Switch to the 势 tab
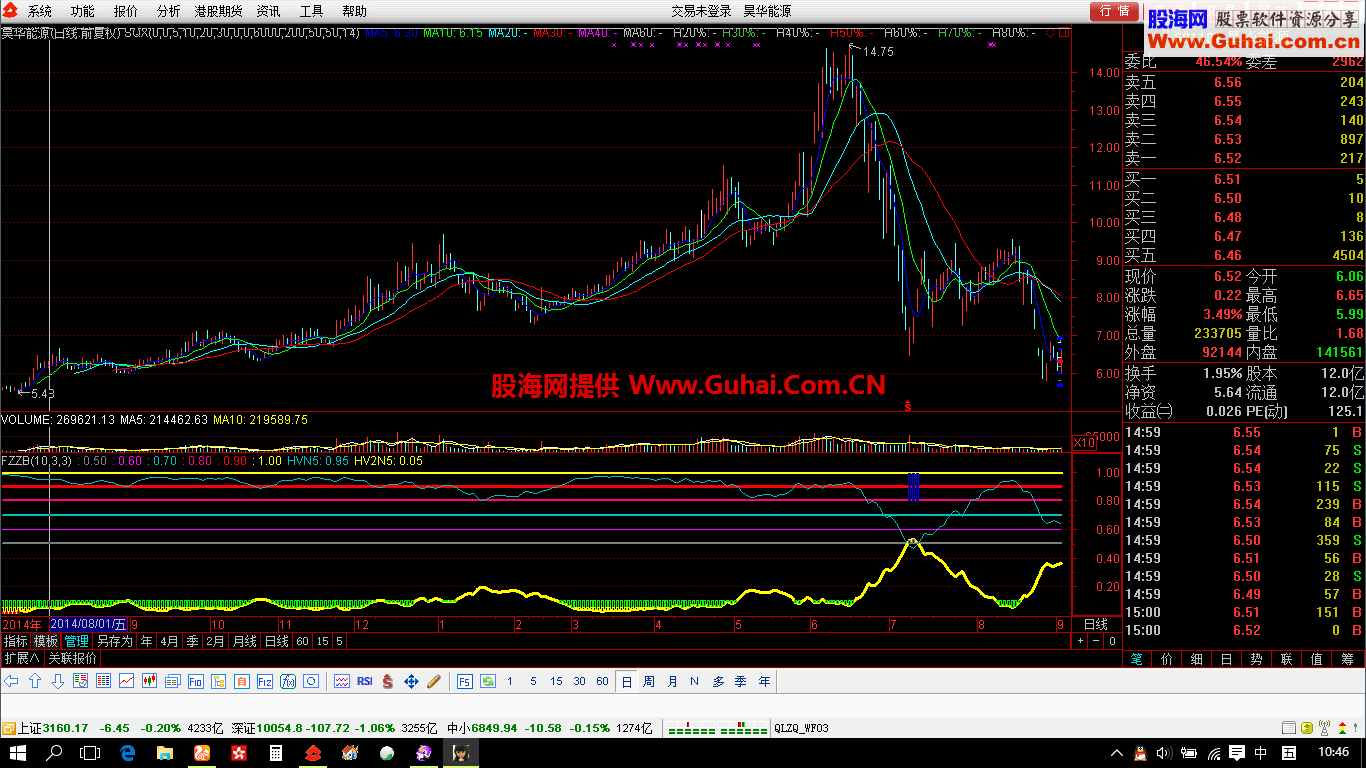 (1256, 659)
